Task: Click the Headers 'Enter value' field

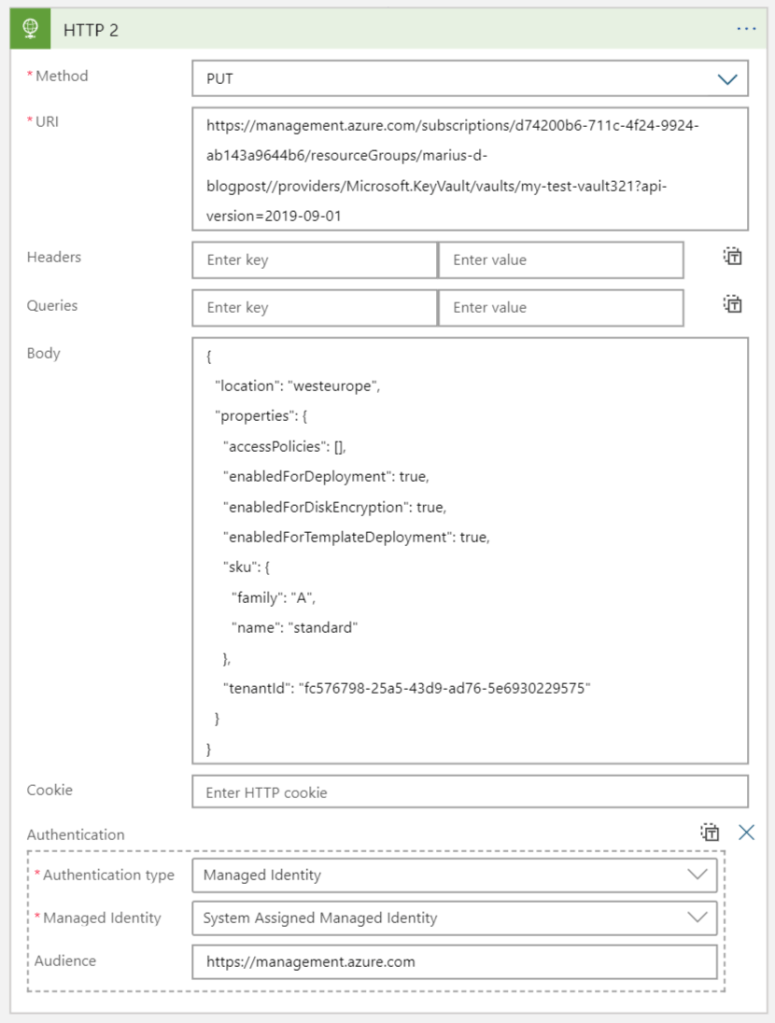Action: [560, 260]
